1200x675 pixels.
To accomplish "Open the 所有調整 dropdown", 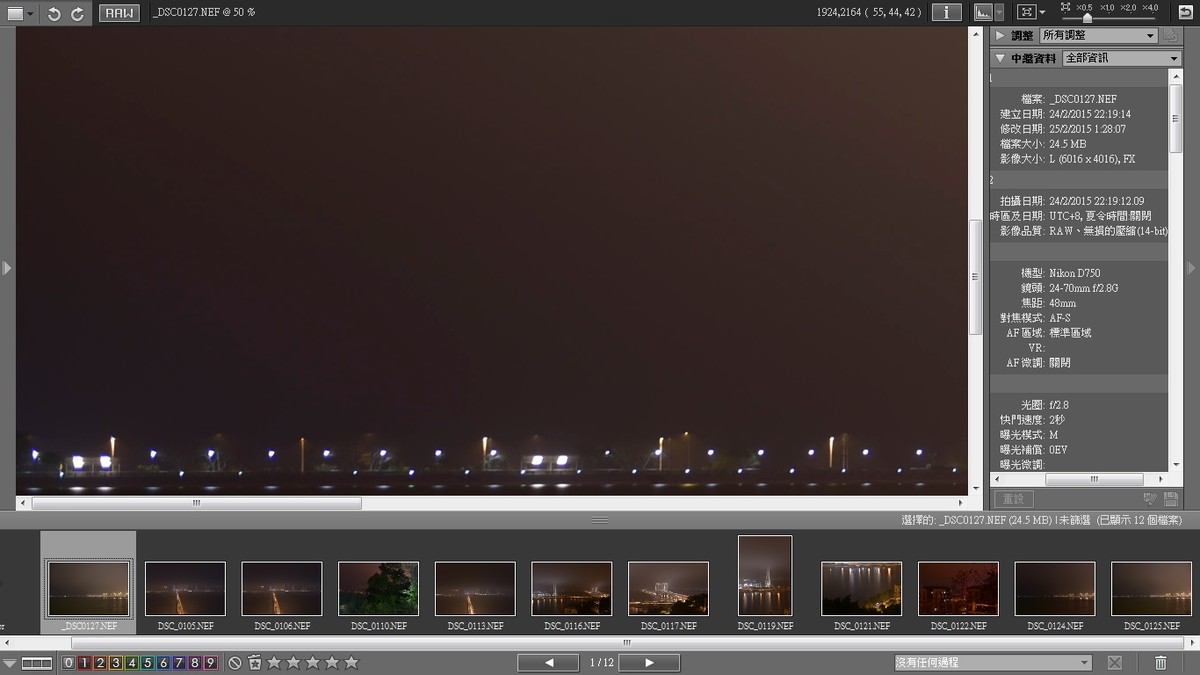I will pos(1098,35).
